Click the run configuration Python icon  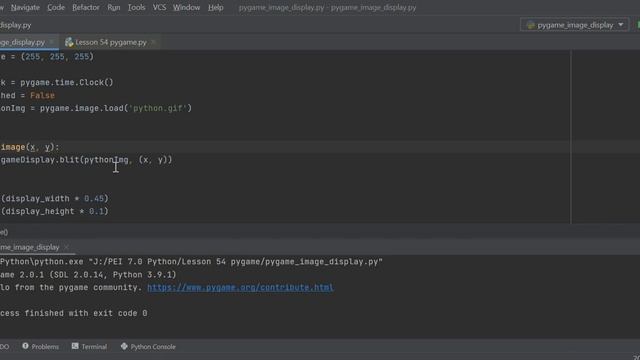click(x=530, y=25)
